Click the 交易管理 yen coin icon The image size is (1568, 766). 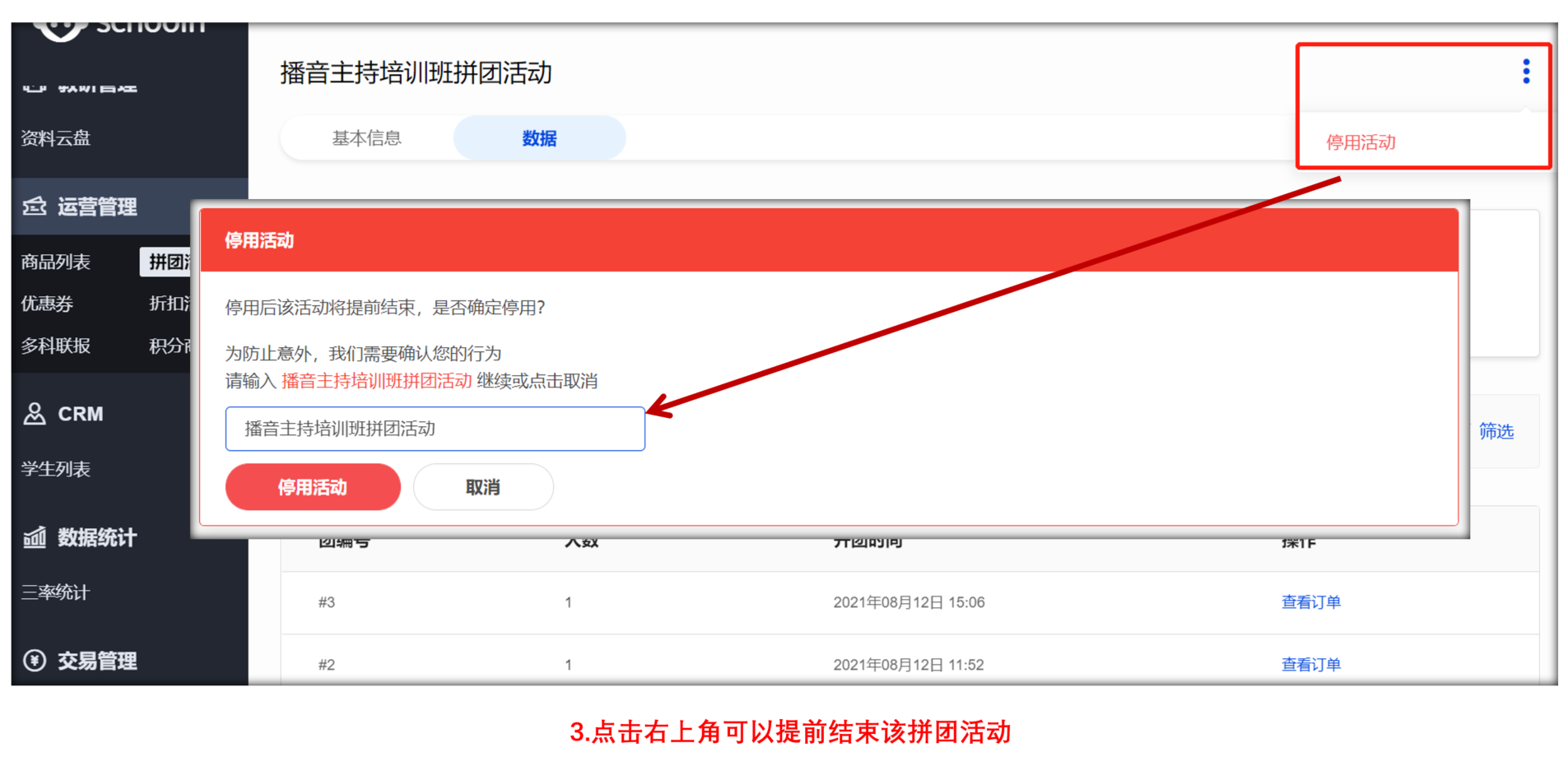[x=35, y=661]
